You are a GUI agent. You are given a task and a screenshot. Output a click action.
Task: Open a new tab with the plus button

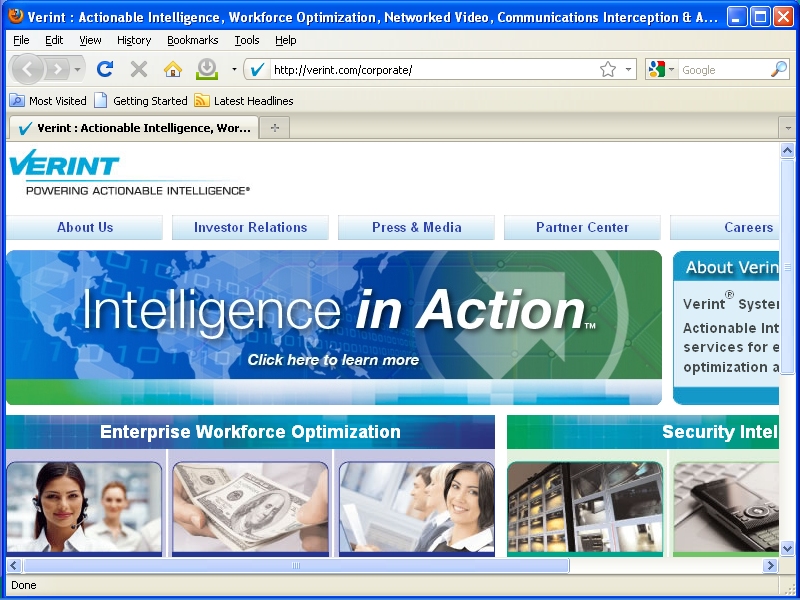point(275,128)
